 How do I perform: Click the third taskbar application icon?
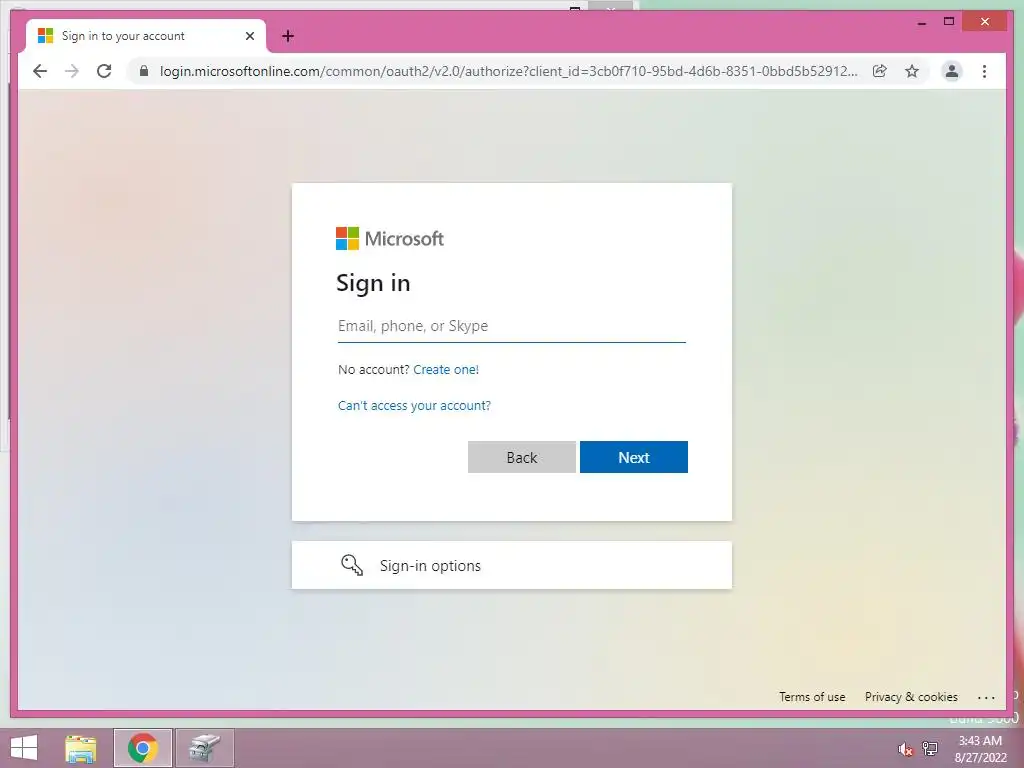point(205,748)
